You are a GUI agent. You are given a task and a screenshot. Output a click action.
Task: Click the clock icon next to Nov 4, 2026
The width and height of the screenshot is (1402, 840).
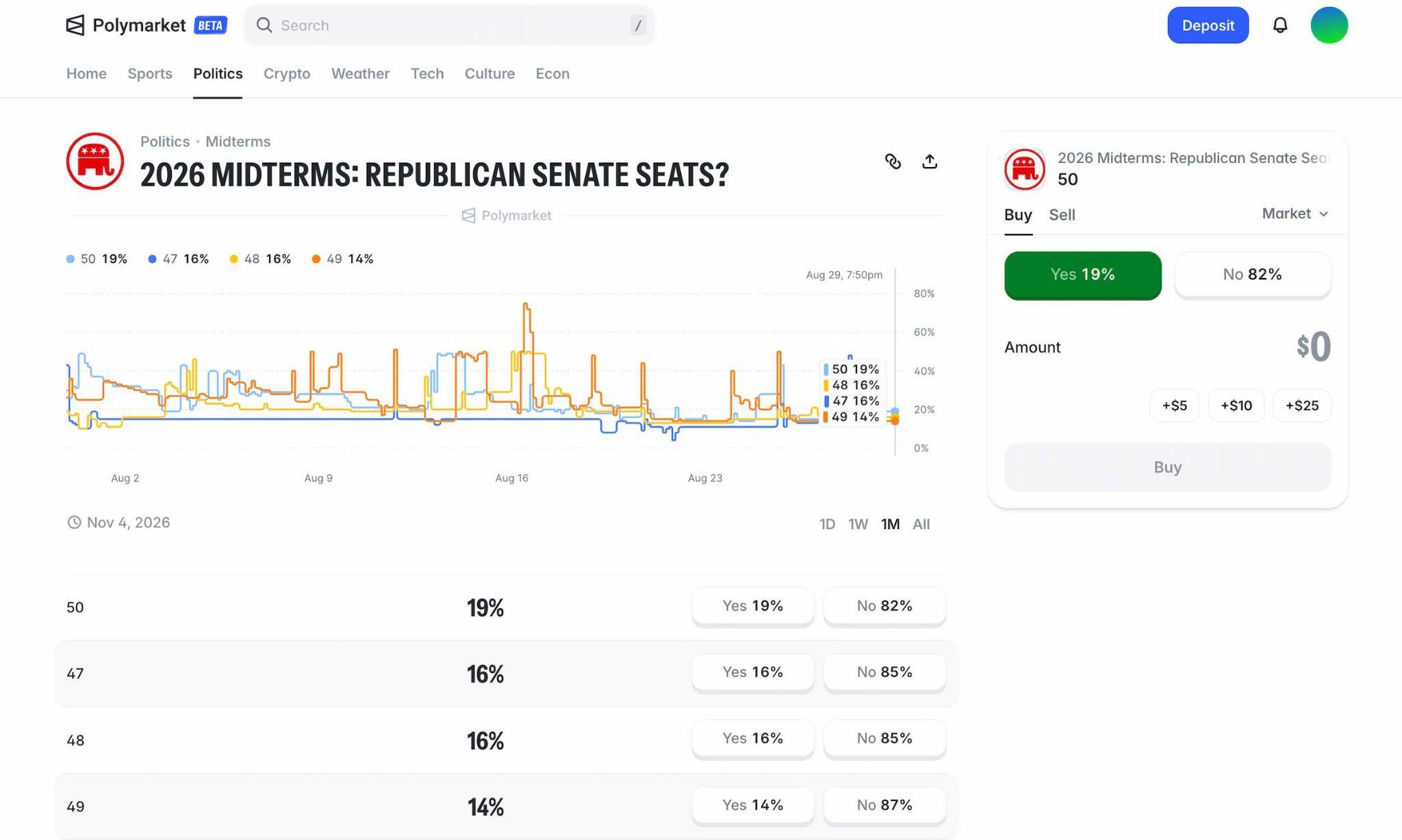[x=74, y=522]
